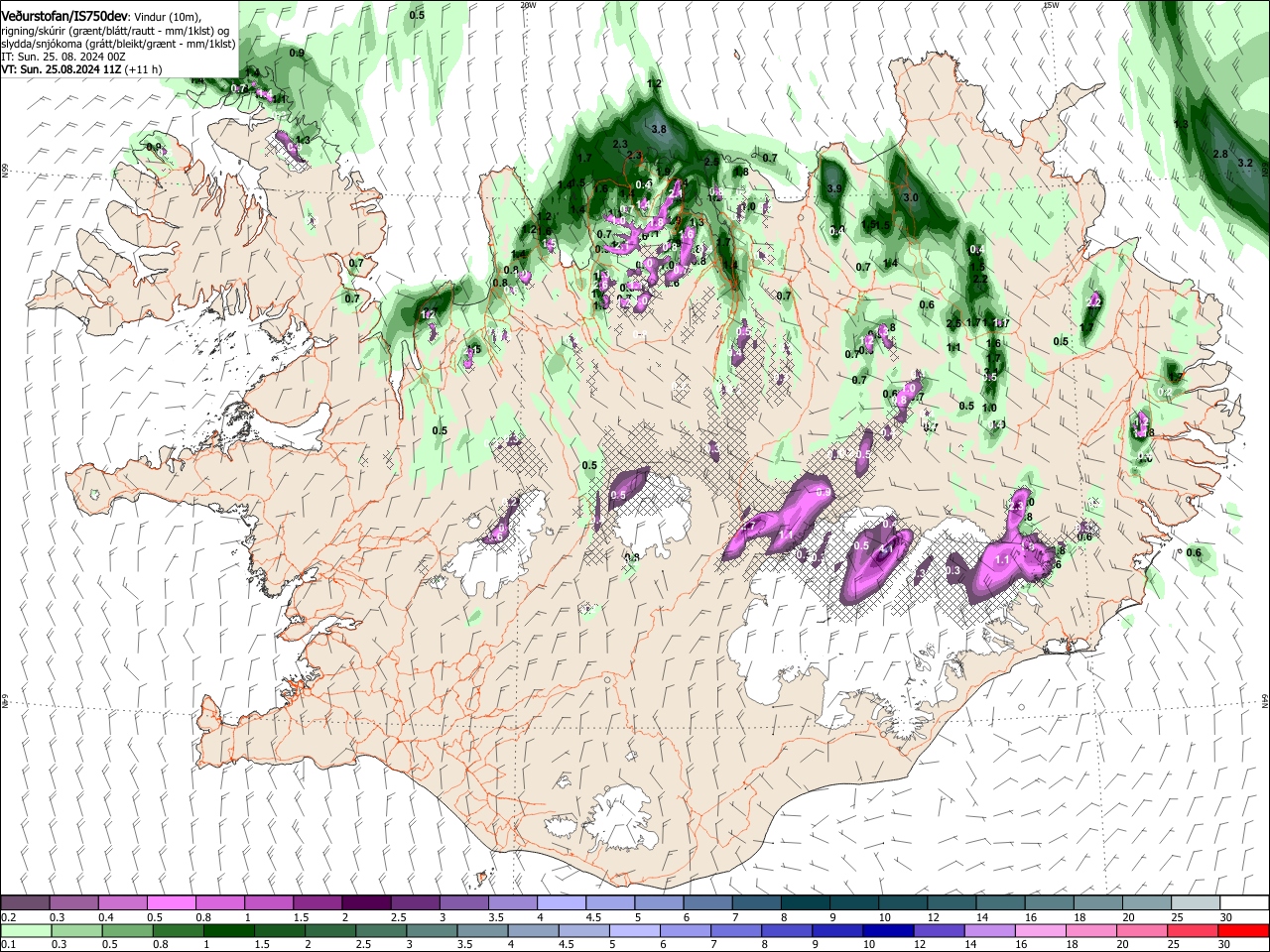
Task: Click the 20W longitude label
Action: pos(529,5)
